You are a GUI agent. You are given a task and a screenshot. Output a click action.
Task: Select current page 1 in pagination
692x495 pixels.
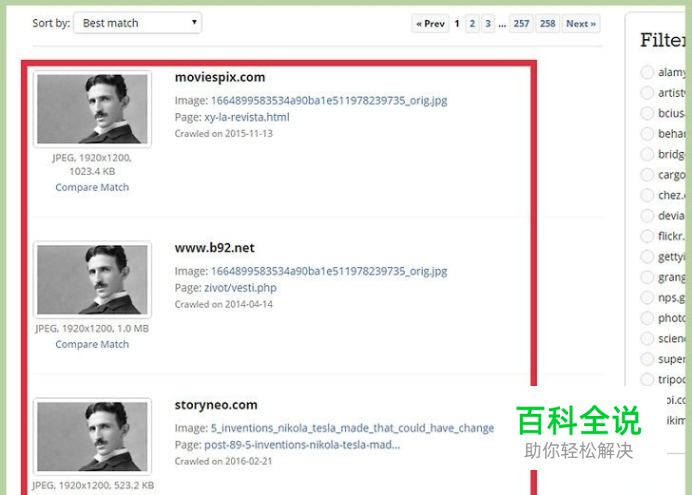pyautogui.click(x=457, y=24)
